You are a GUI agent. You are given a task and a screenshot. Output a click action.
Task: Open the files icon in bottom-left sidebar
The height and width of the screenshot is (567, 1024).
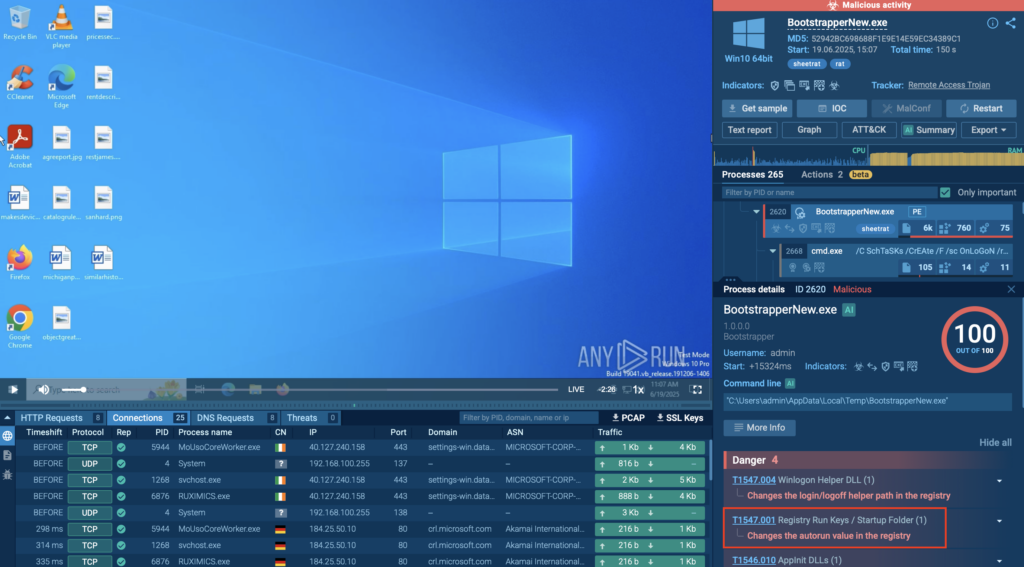click(8, 455)
